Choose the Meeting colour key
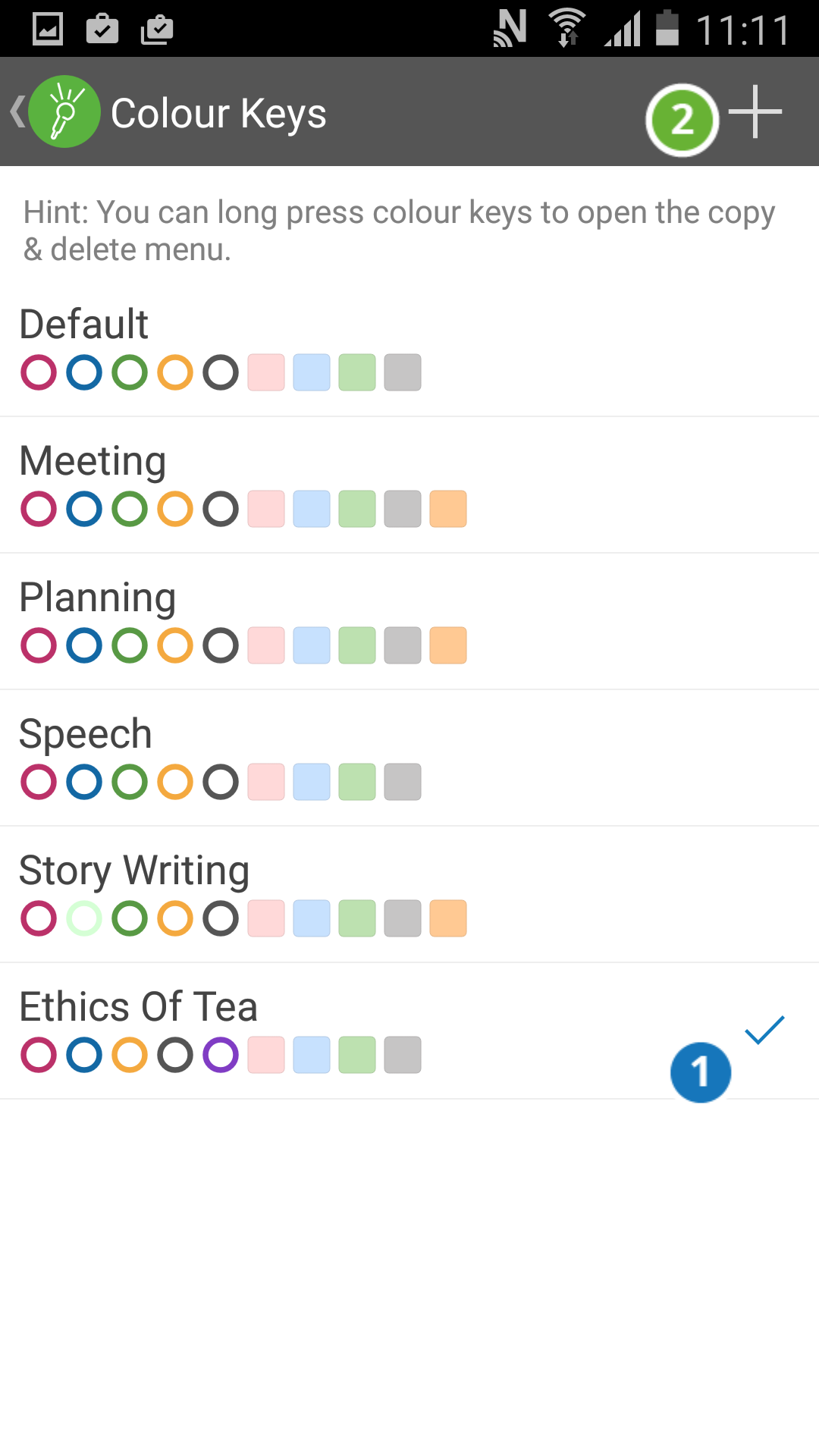The width and height of the screenshot is (819, 1456). point(93,461)
